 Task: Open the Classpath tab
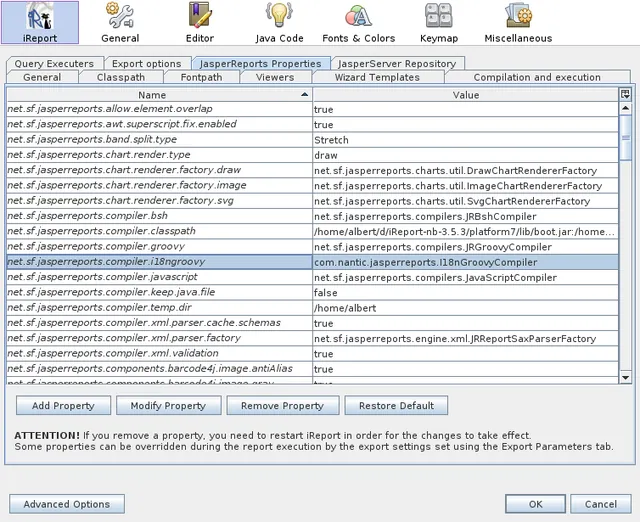tap(121, 77)
